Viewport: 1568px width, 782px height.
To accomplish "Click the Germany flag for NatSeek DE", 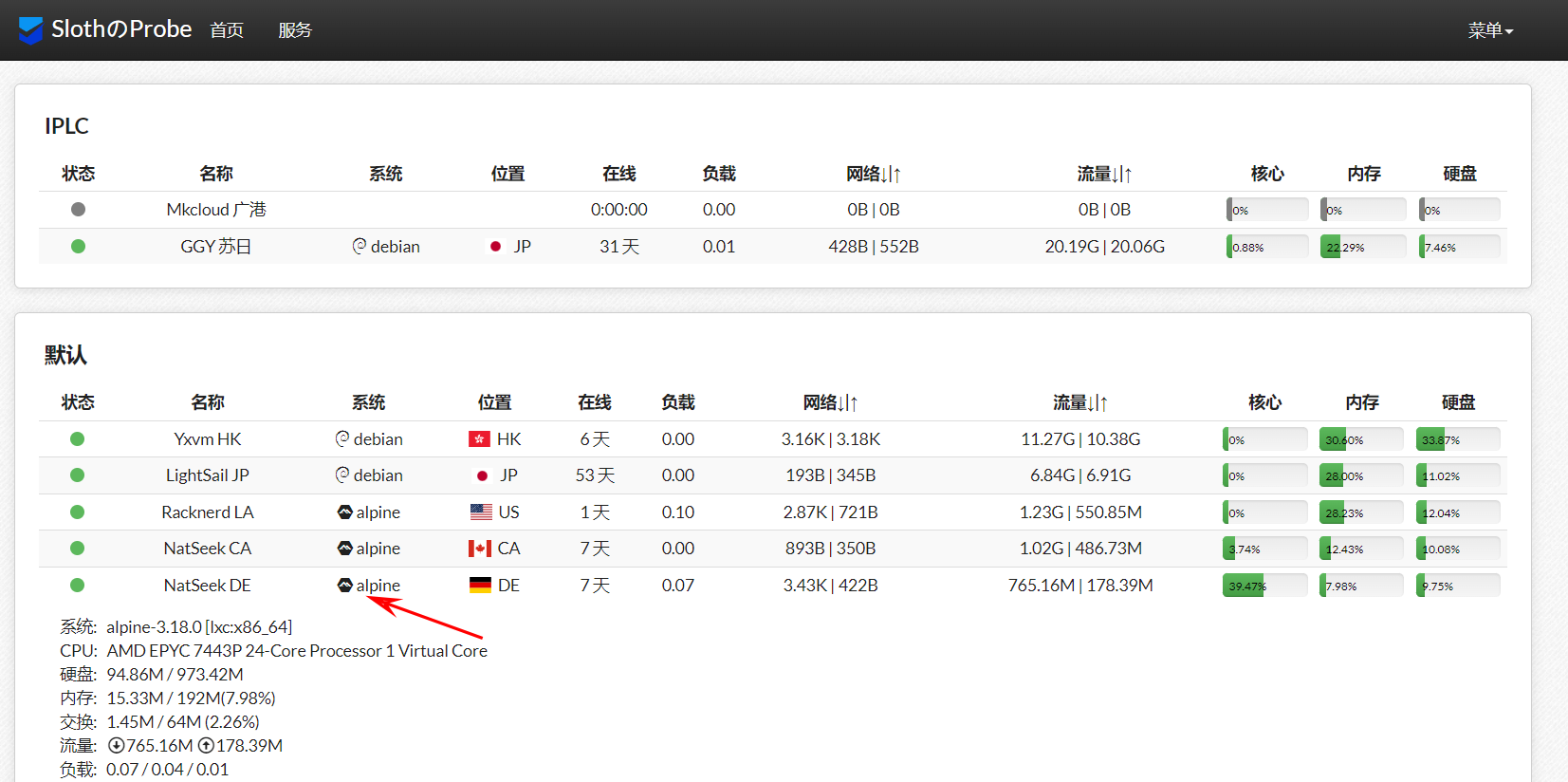I will [480, 586].
